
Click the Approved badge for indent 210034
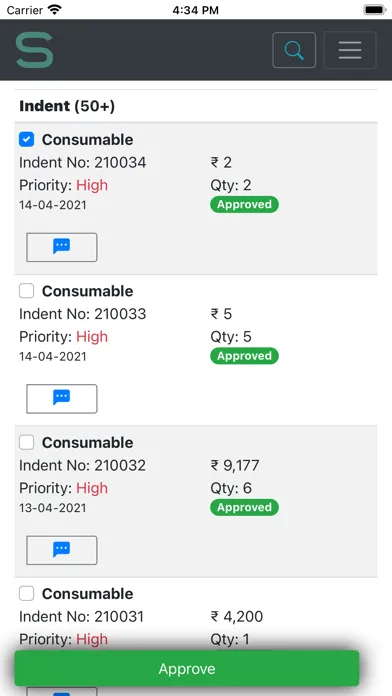coord(244,205)
